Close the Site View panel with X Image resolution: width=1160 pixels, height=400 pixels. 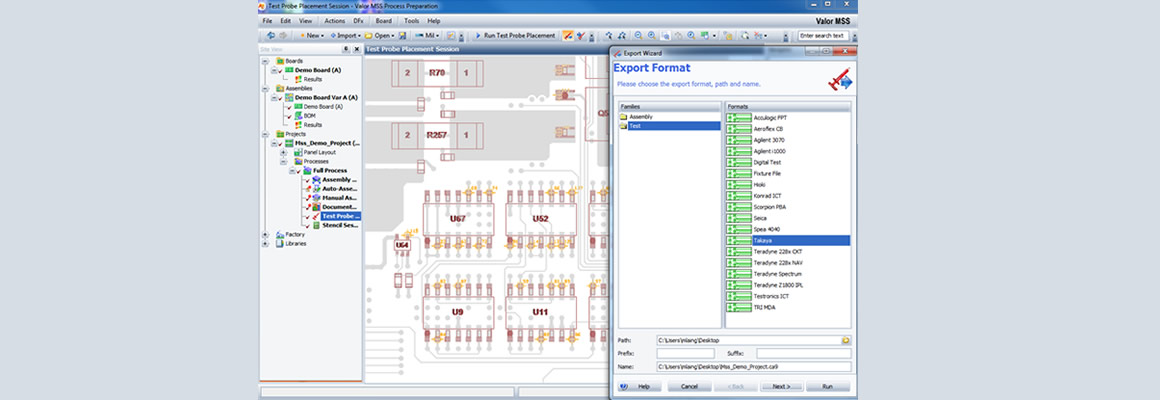357,50
